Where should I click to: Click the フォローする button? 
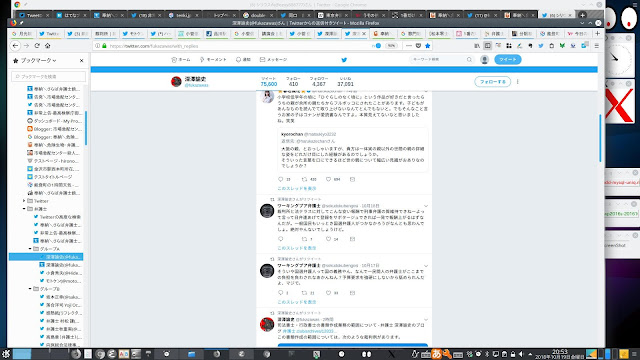[492, 82]
